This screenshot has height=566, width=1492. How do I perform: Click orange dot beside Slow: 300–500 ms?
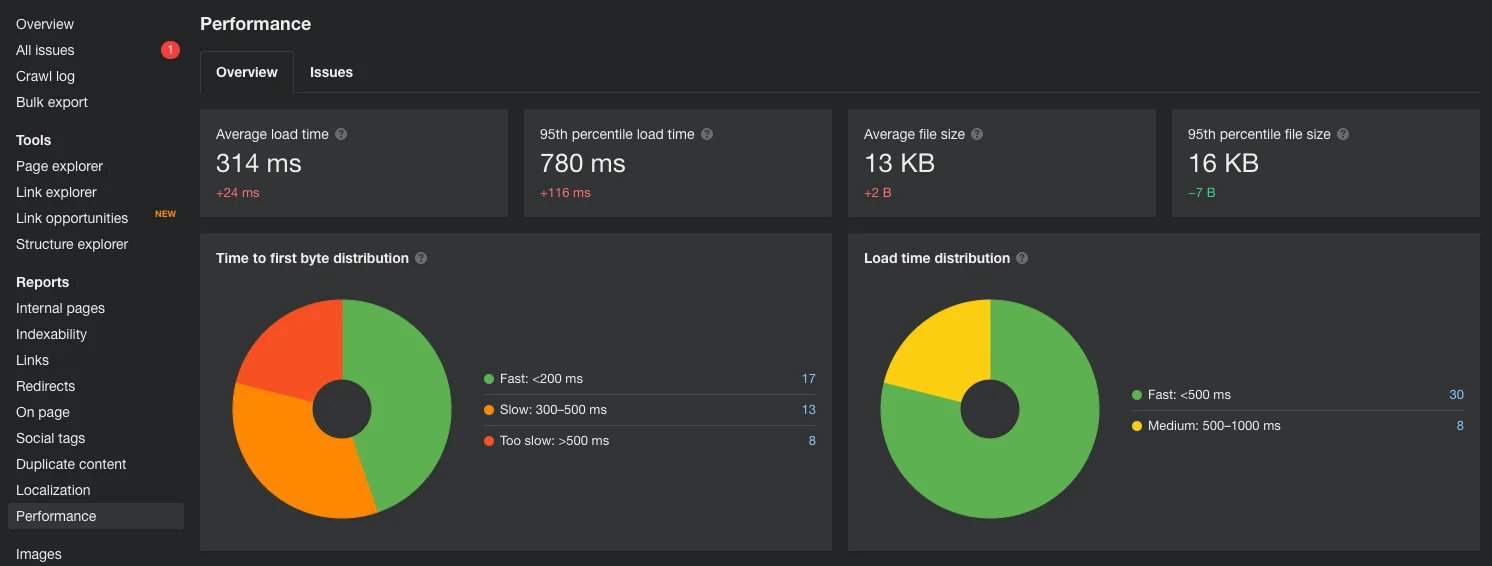click(x=489, y=410)
